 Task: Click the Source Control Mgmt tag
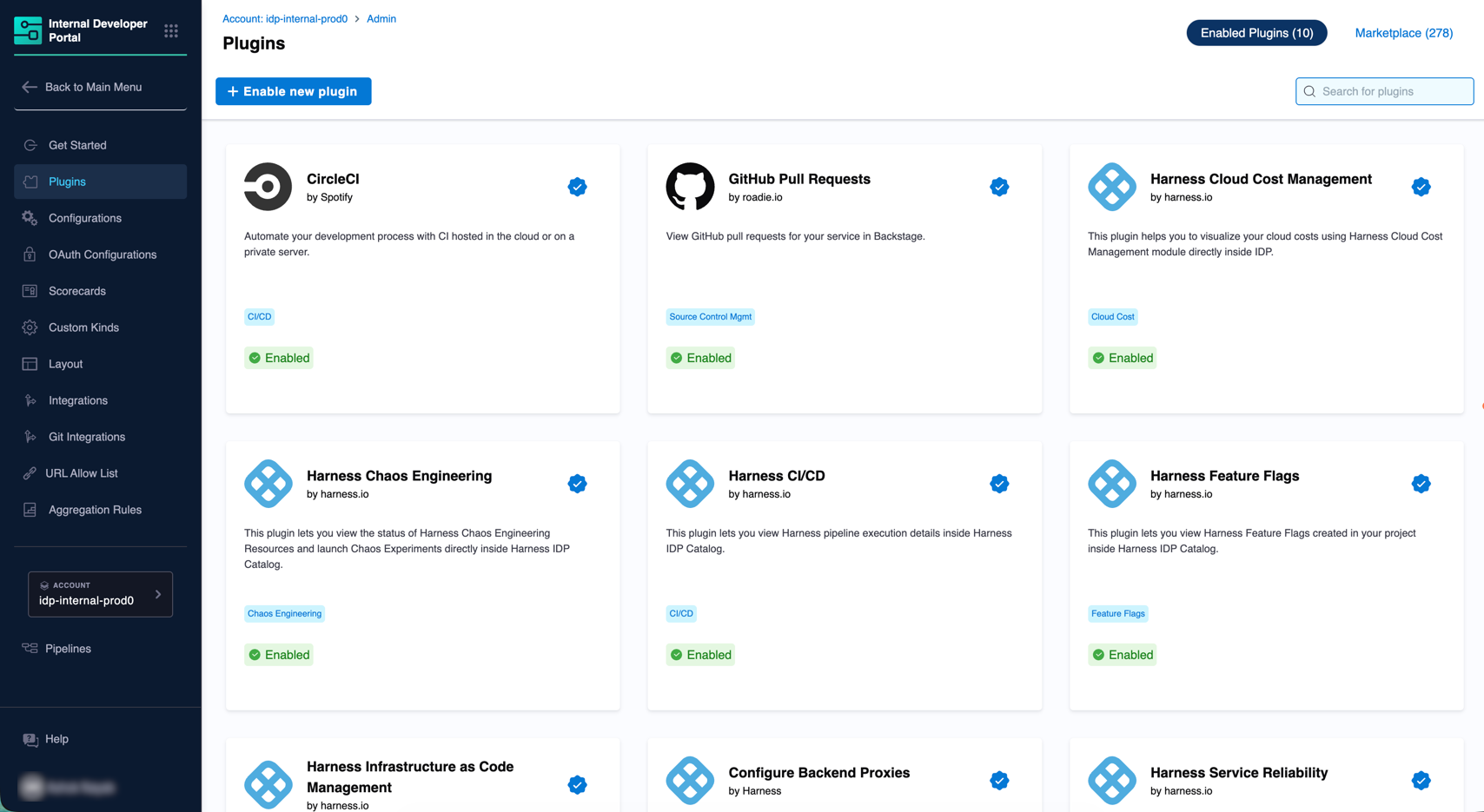tap(710, 317)
